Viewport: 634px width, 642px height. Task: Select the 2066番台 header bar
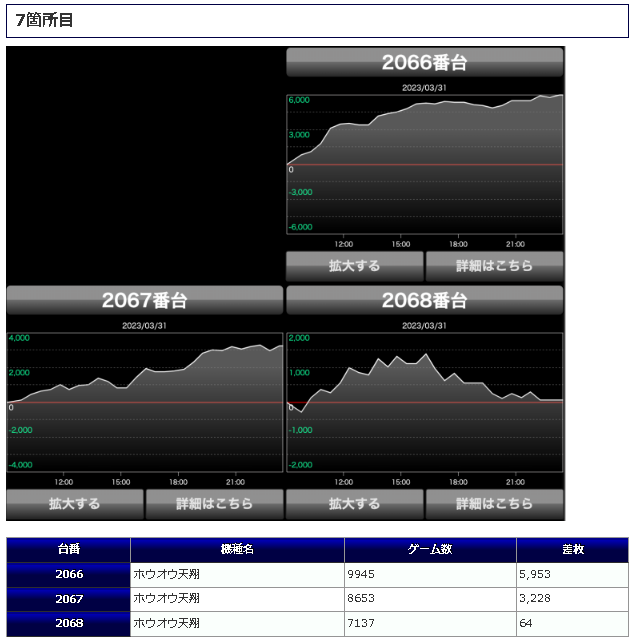425,62
